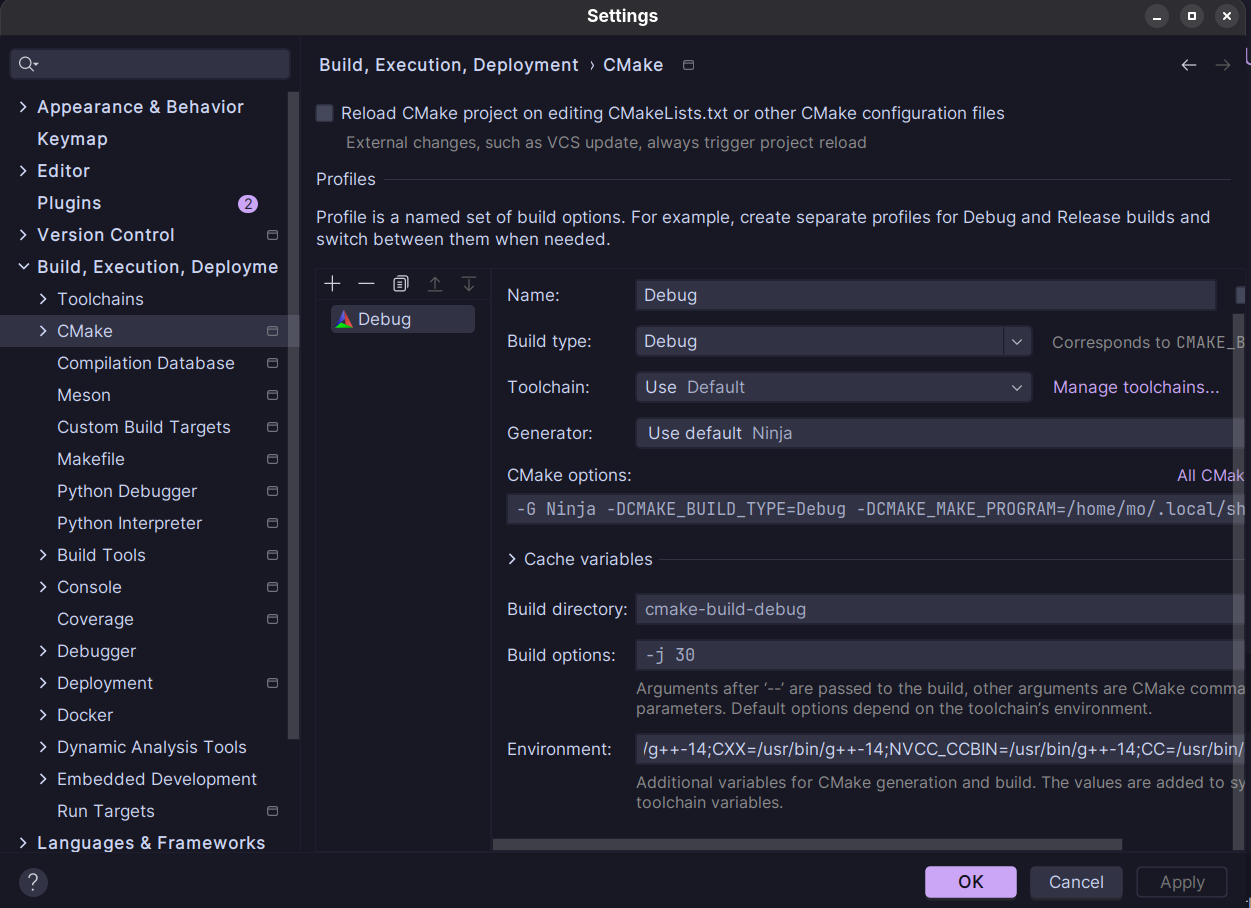
Task: Maximize the Settings window
Action: 1192,16
